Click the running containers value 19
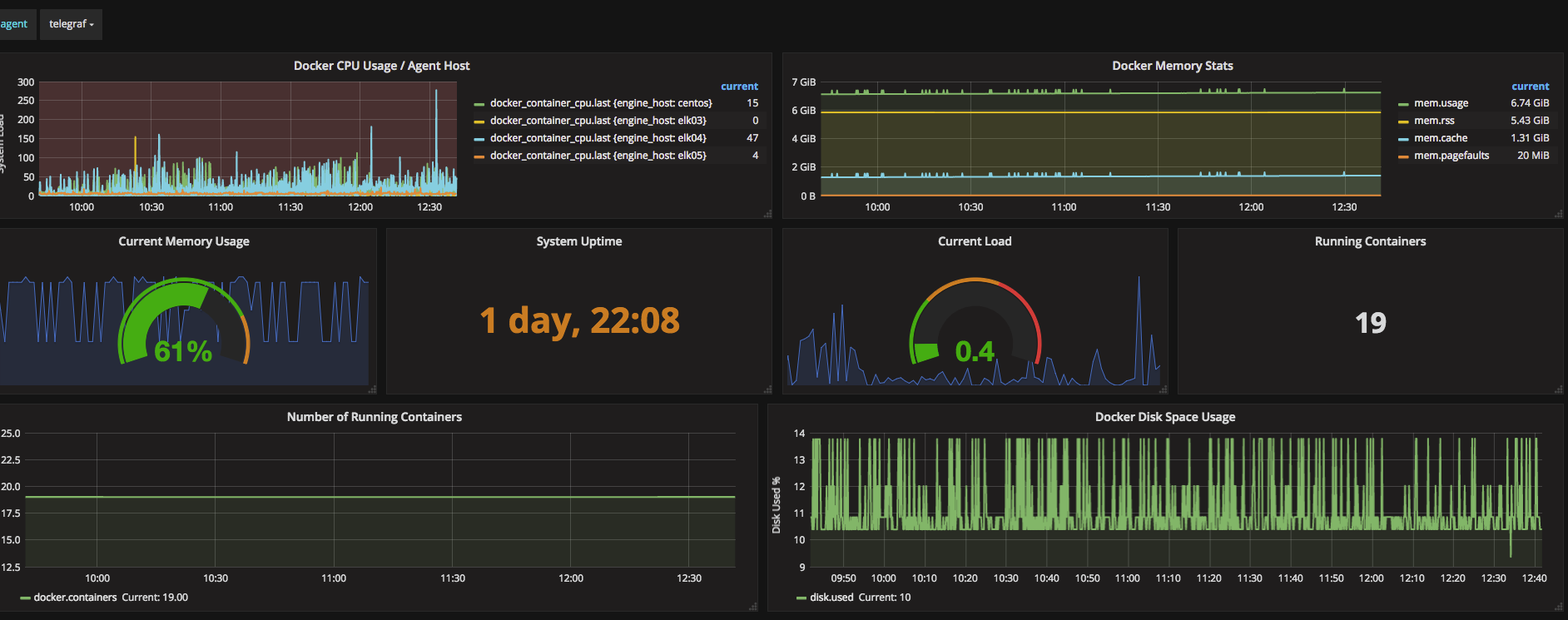1568x620 pixels. click(1370, 323)
